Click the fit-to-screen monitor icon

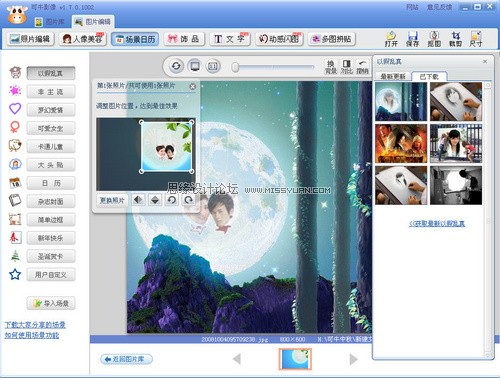coord(195,66)
